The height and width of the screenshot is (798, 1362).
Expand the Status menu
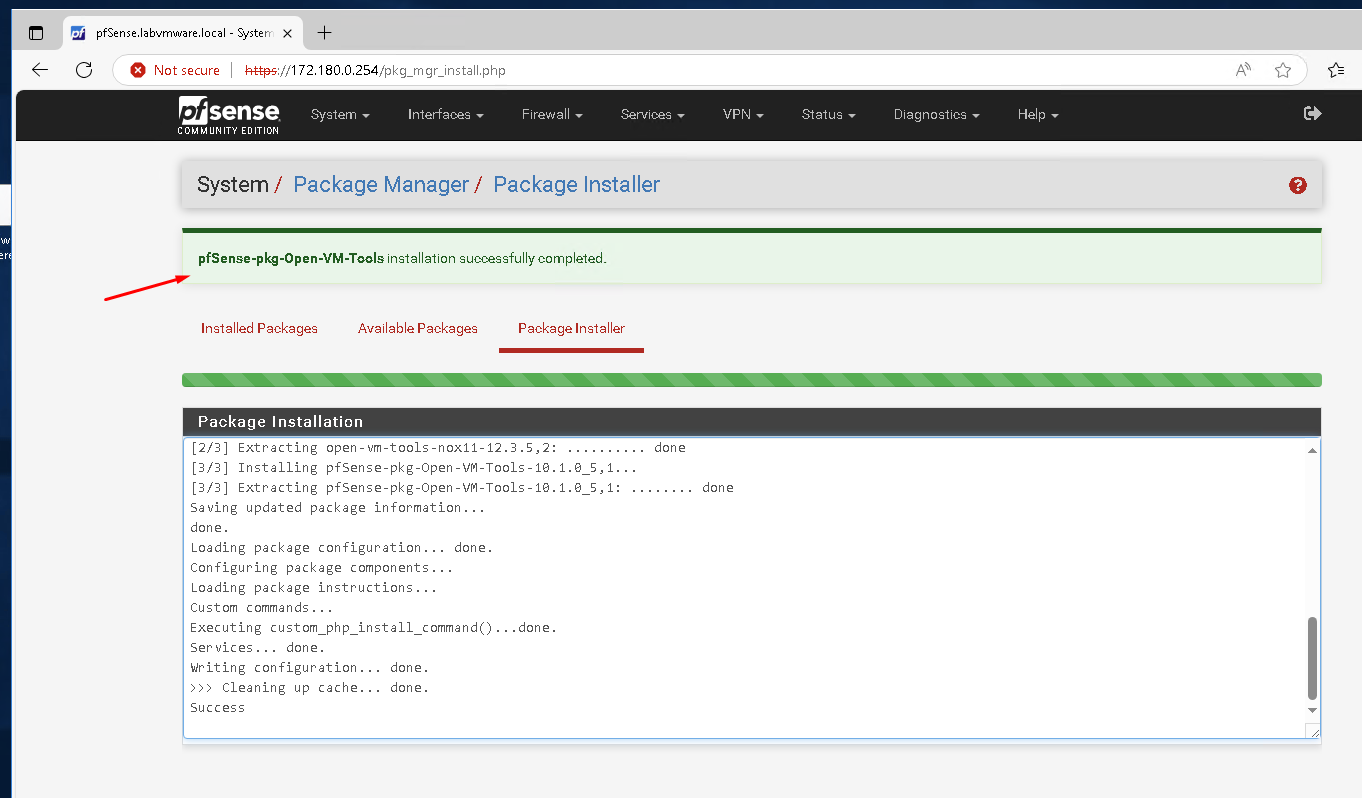(828, 115)
